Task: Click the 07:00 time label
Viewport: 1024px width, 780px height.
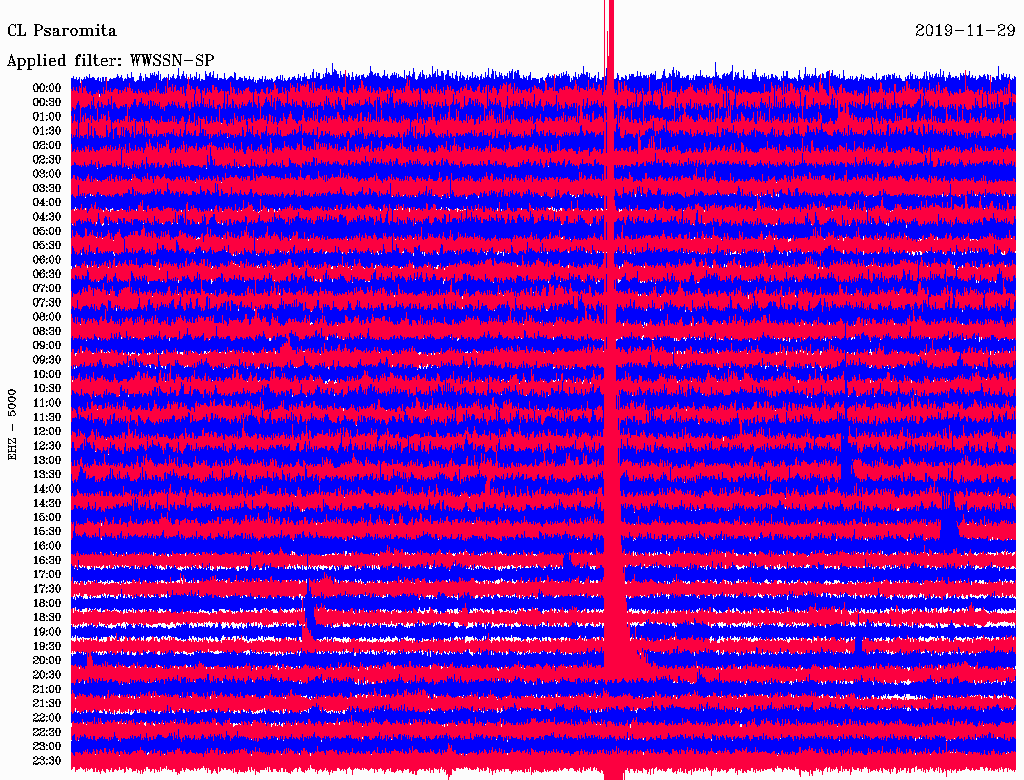Action: point(47,288)
